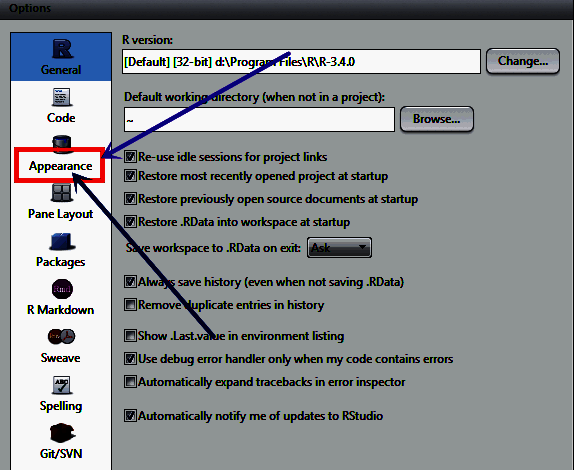Click the Browse... directory button
This screenshot has height=470, width=574.
(x=437, y=119)
